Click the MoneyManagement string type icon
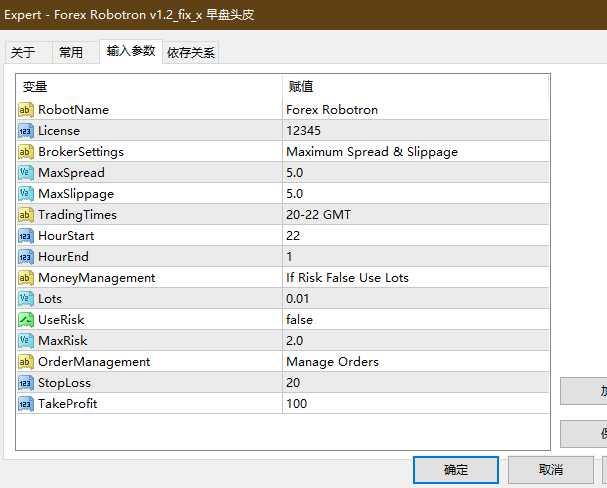The width and height of the screenshot is (607, 488). [x=26, y=278]
